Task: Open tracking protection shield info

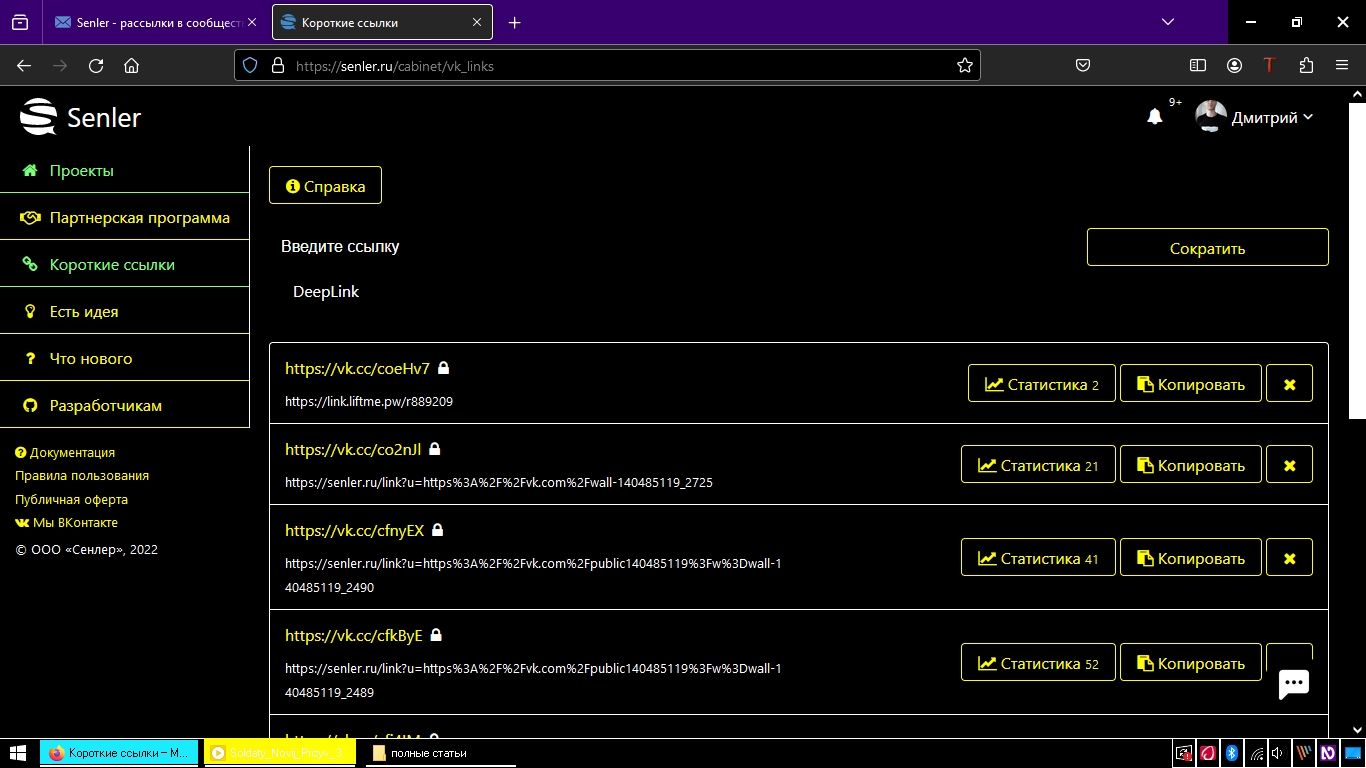Action: click(x=251, y=66)
